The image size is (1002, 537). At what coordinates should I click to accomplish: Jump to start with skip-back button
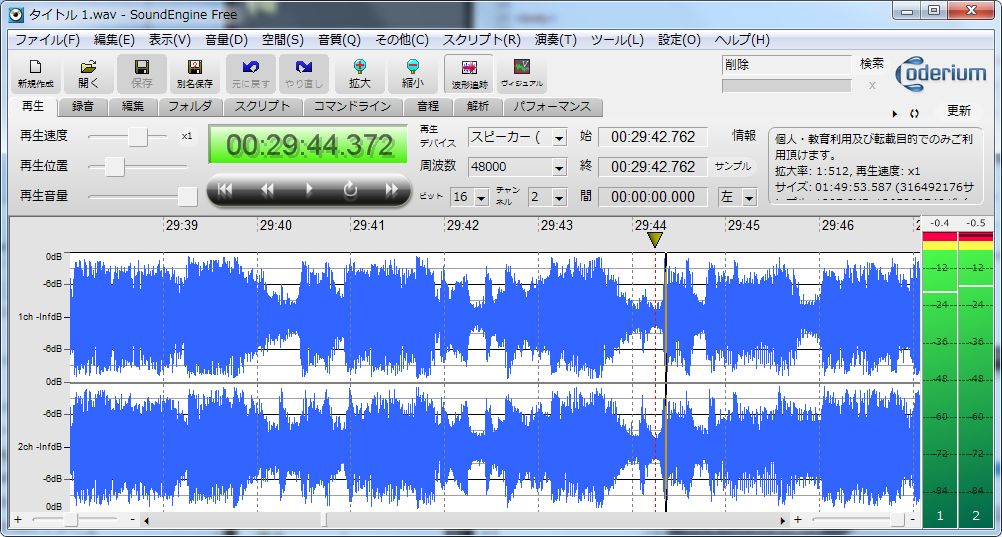click(x=225, y=189)
